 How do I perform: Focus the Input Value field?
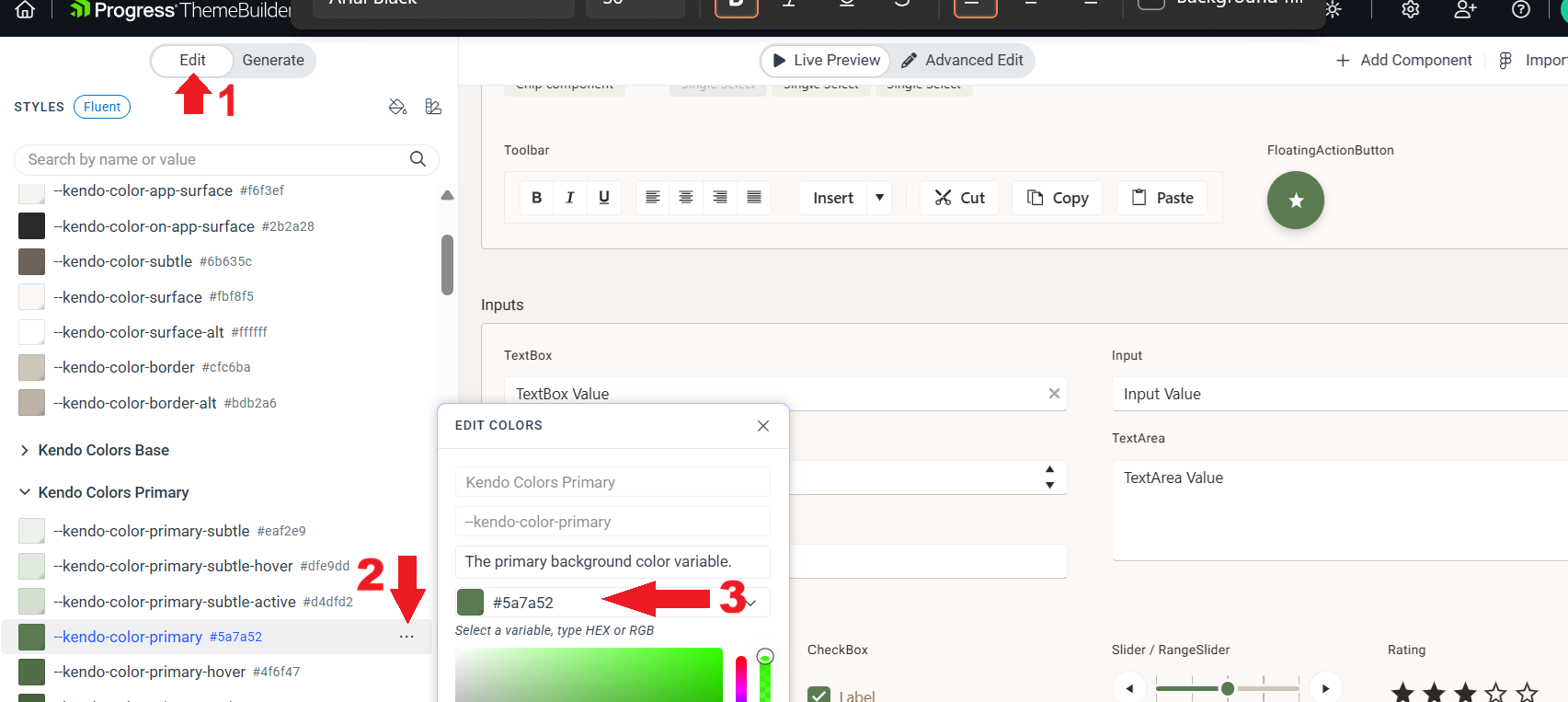(x=1340, y=394)
